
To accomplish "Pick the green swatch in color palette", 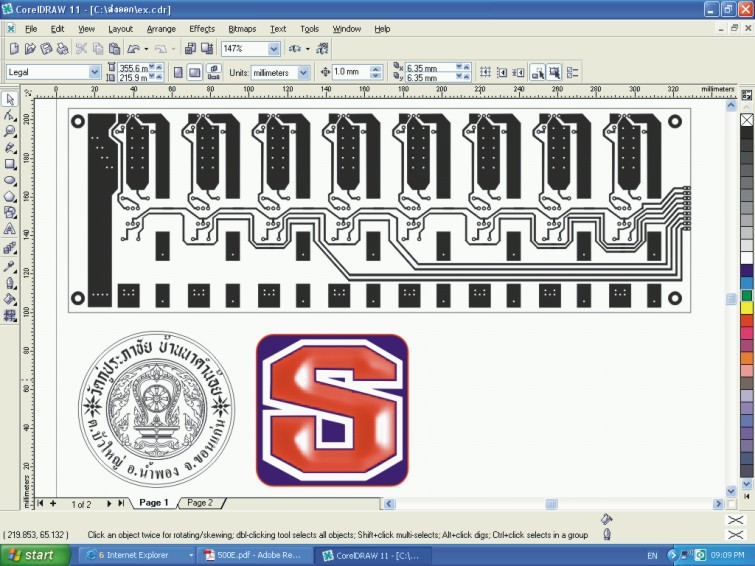I will 746,295.
